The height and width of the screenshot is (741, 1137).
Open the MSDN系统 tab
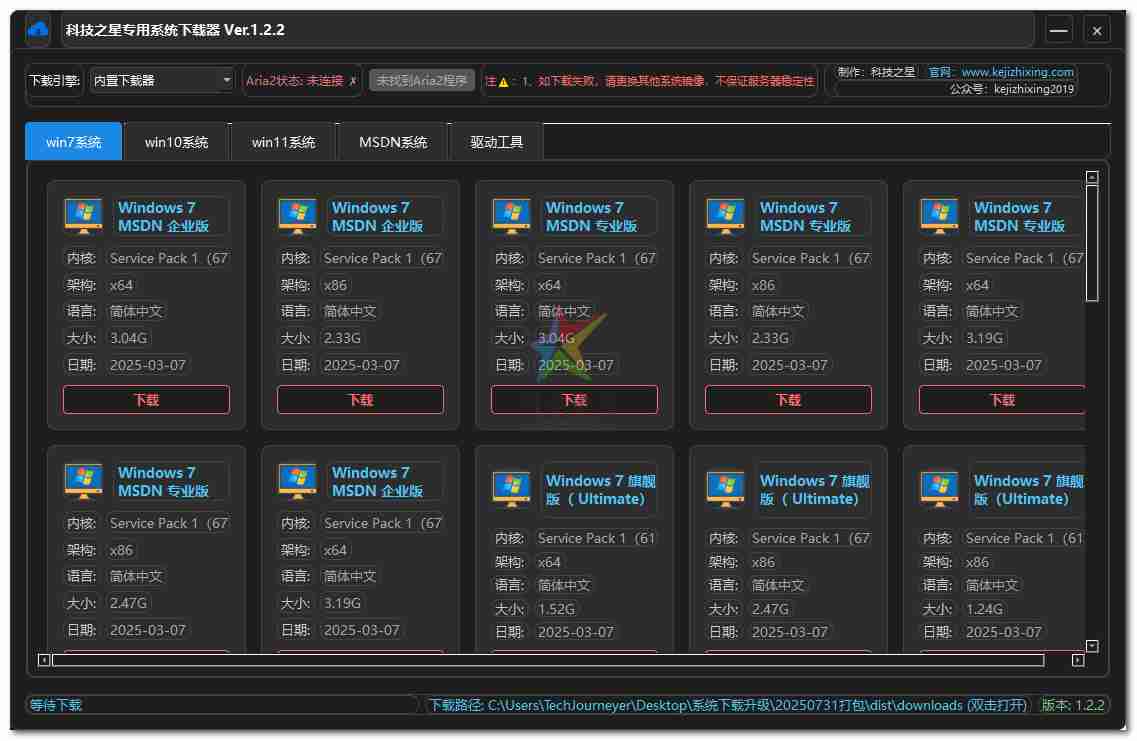pos(393,142)
